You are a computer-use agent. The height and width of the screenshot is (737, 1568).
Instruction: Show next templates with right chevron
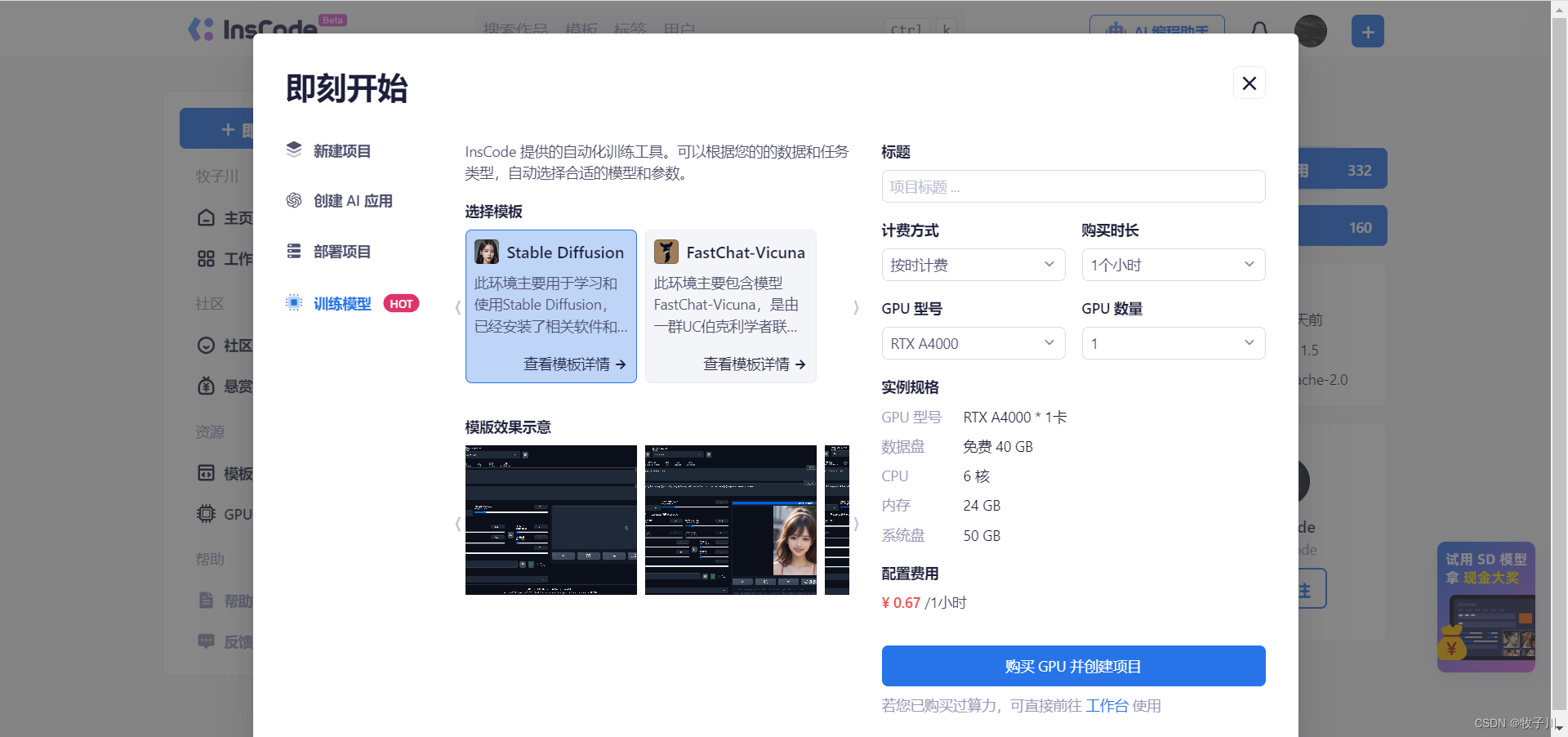[856, 307]
